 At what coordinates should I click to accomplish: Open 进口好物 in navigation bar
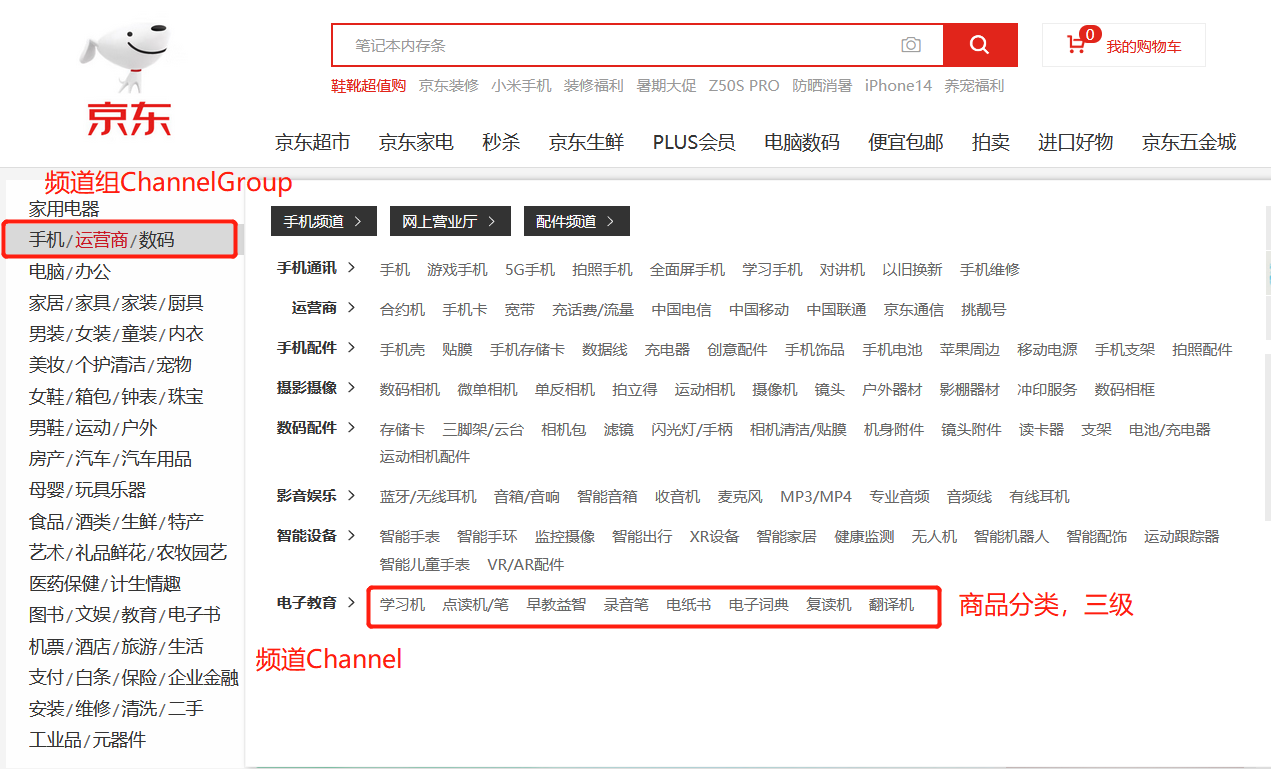1075,142
